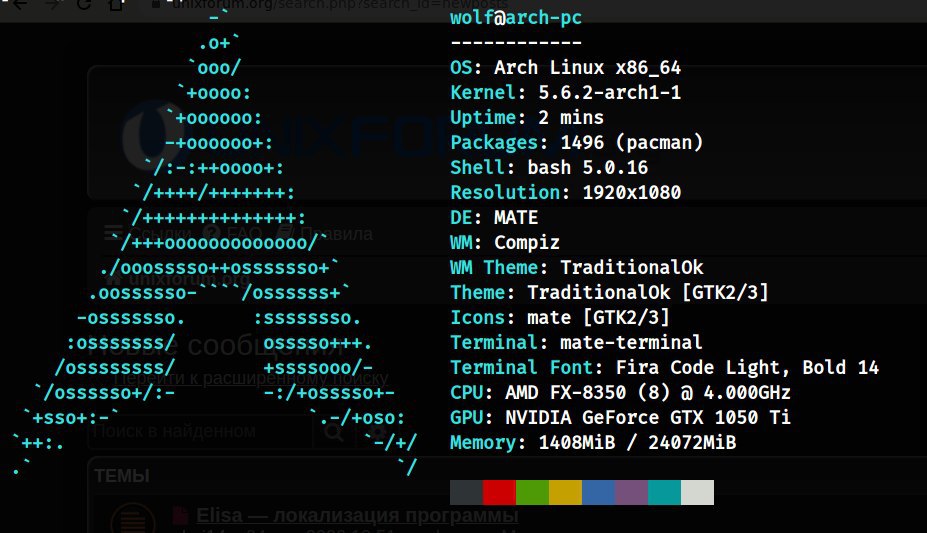Click the GPU: NVIDIA GeForce GTX 1050 Ti line
This screenshot has height=533, width=927.
click(620, 417)
